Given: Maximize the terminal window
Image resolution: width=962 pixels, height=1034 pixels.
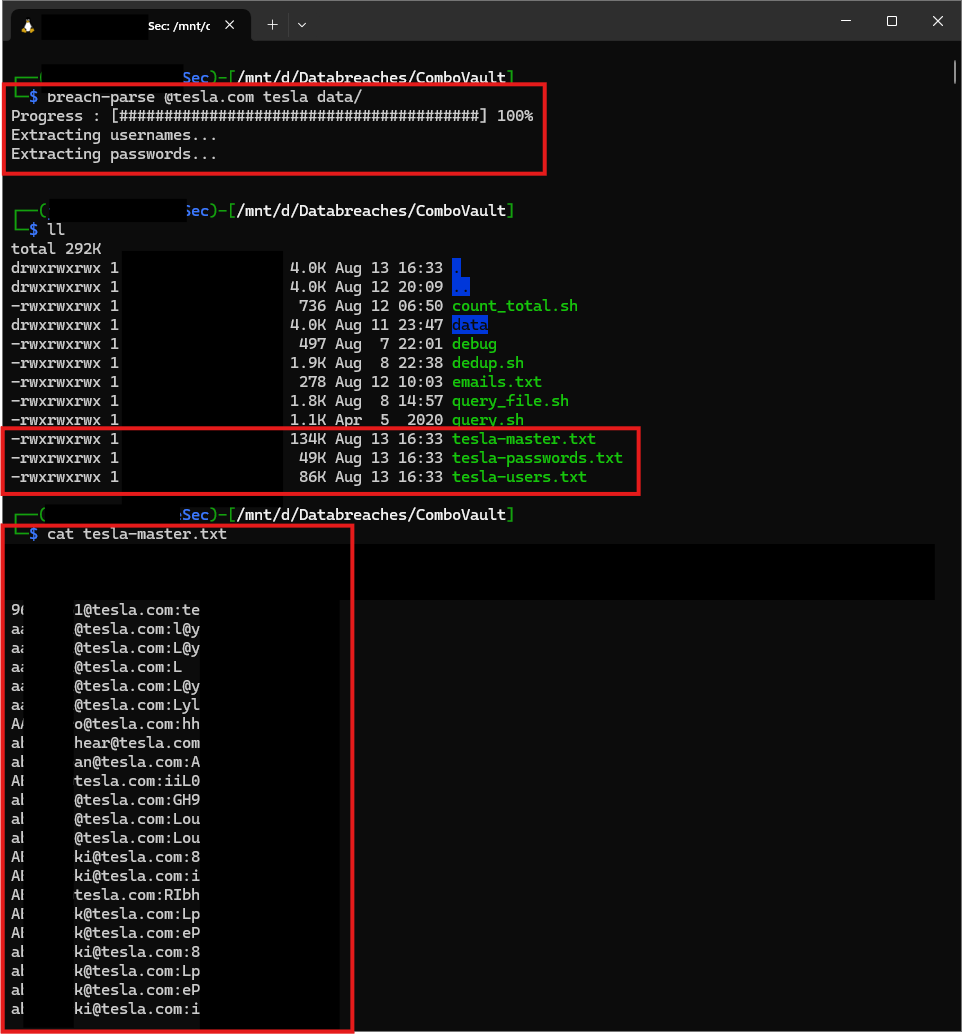Looking at the screenshot, I should (891, 21).
